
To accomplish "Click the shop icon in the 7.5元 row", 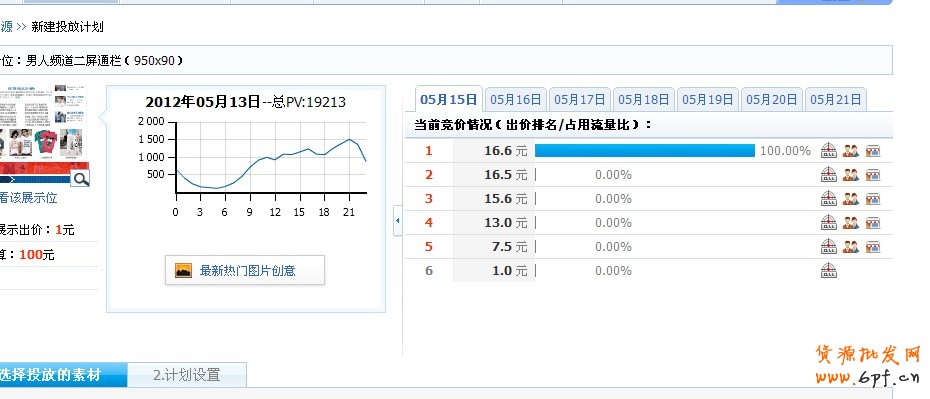I will pyautogui.click(x=872, y=247).
